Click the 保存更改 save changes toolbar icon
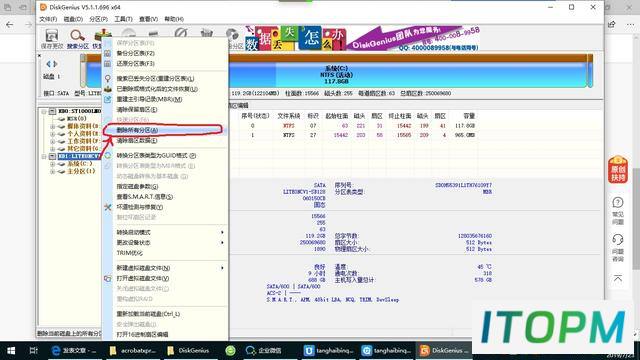Viewport: 640px width, 360px height. [x=52, y=39]
